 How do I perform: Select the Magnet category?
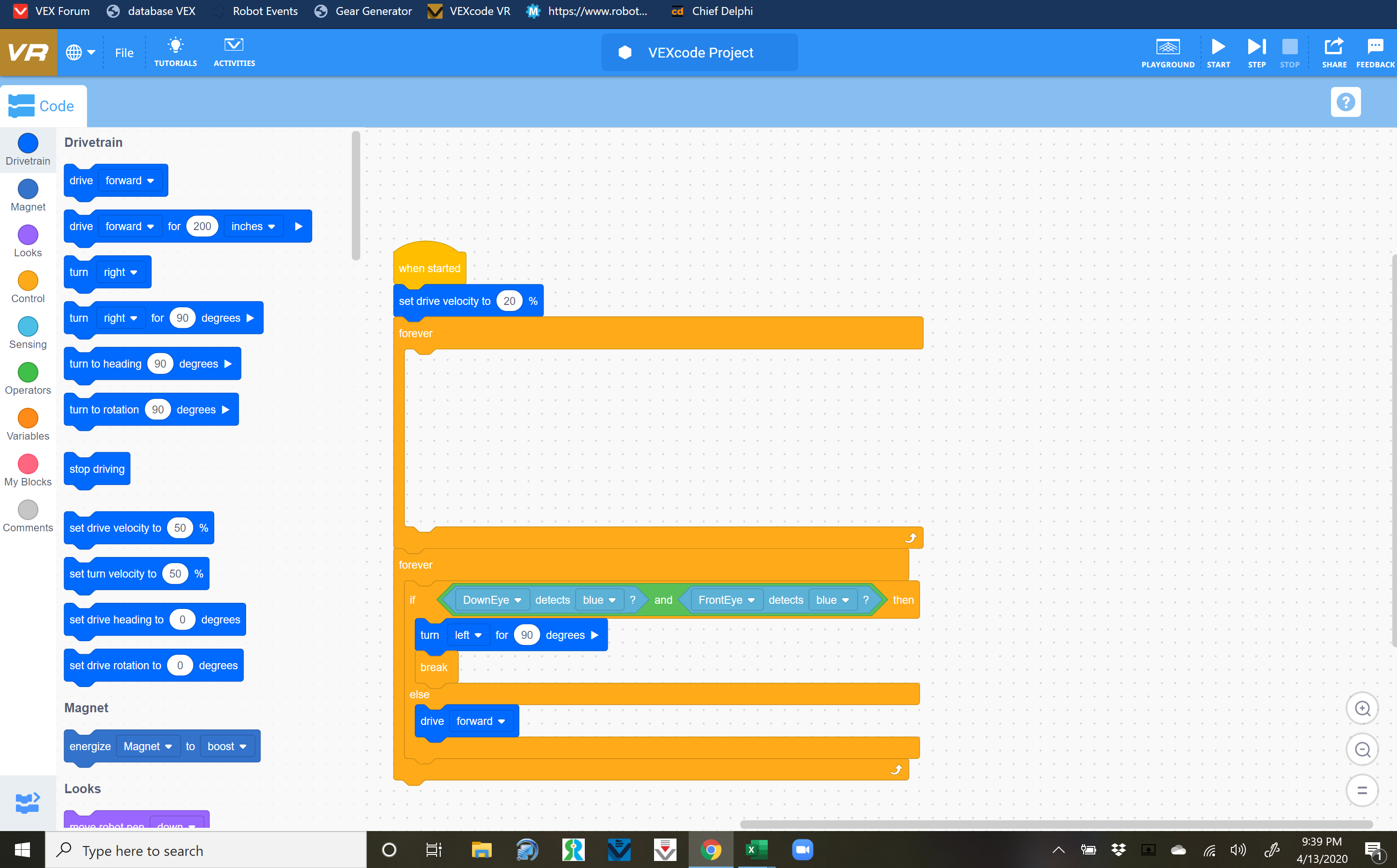click(28, 196)
